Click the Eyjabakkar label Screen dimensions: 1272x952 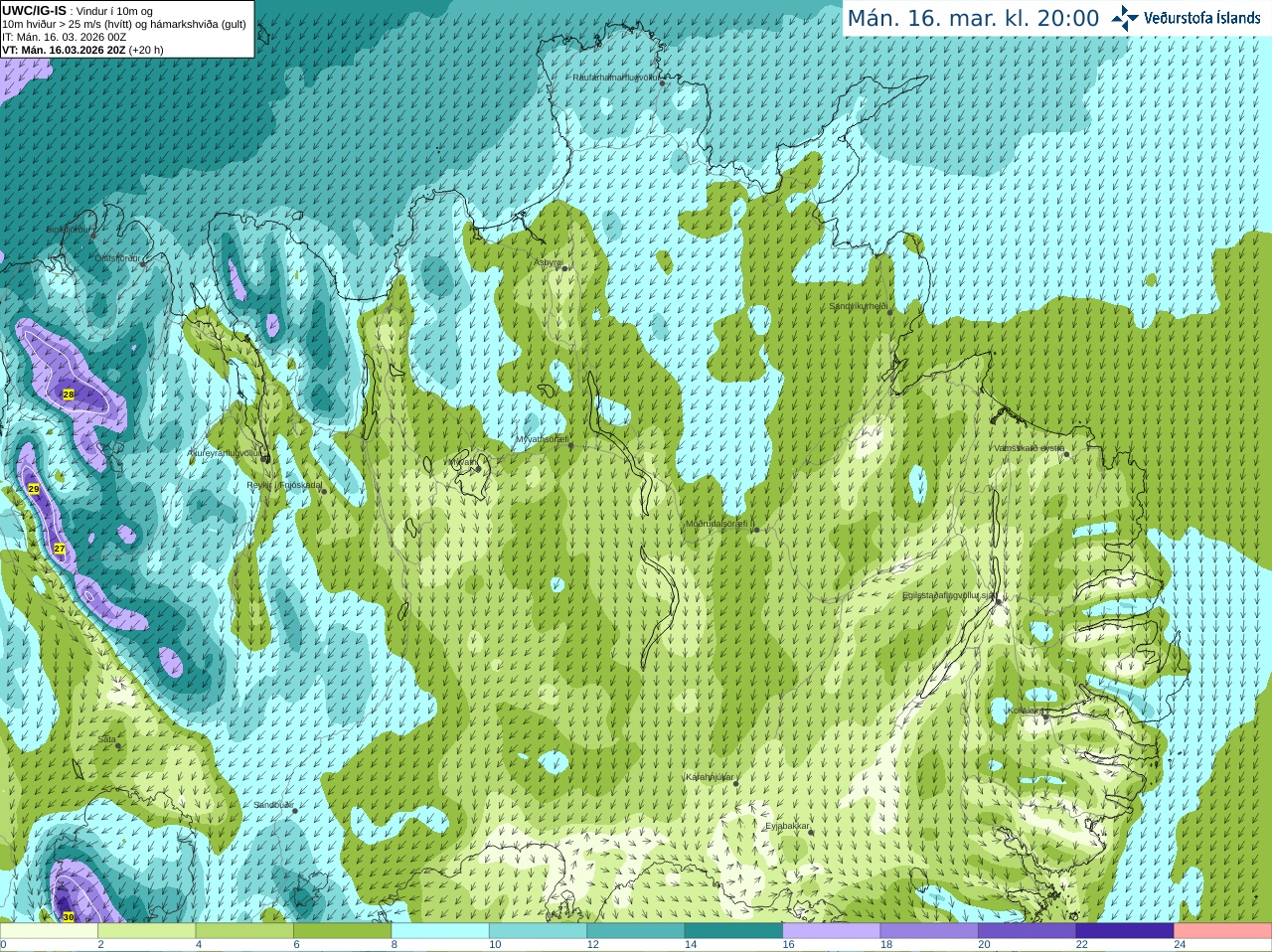pos(788,826)
